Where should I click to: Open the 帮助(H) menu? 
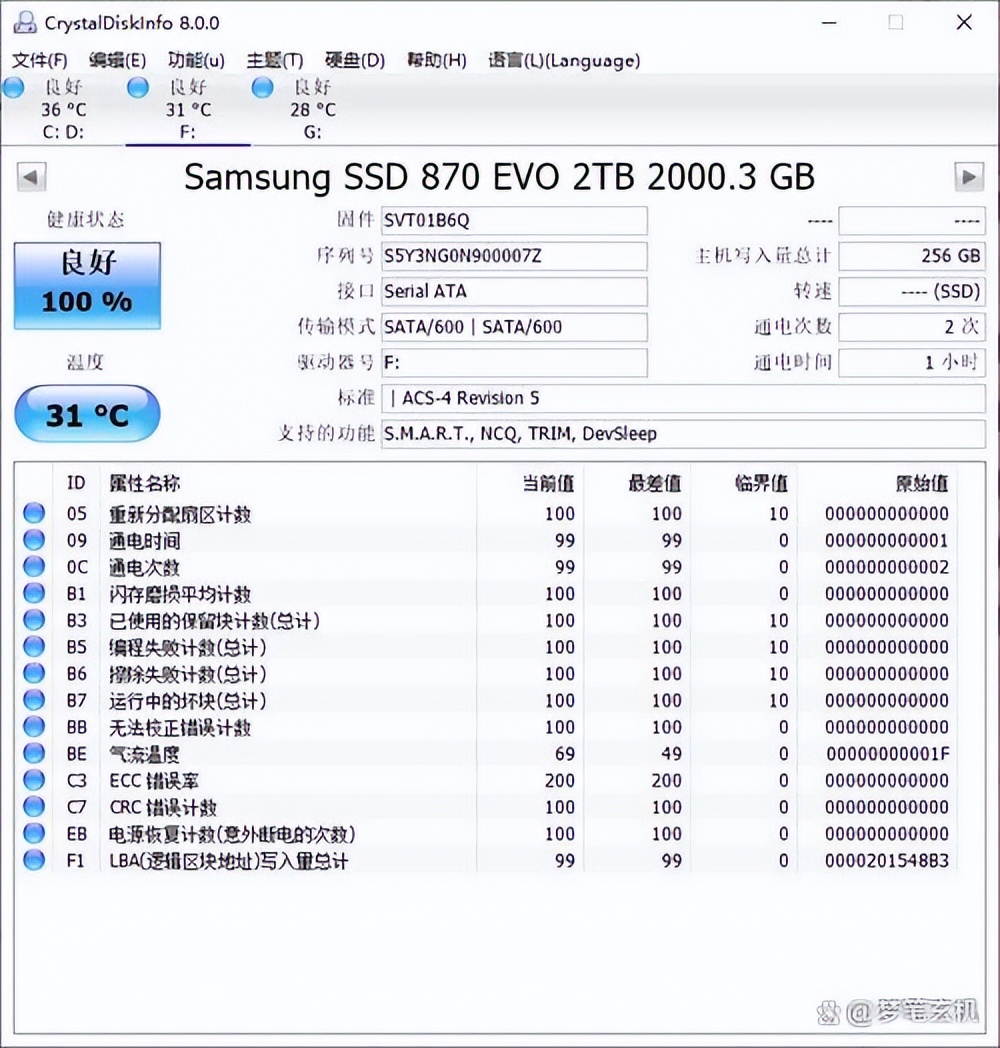(435, 60)
